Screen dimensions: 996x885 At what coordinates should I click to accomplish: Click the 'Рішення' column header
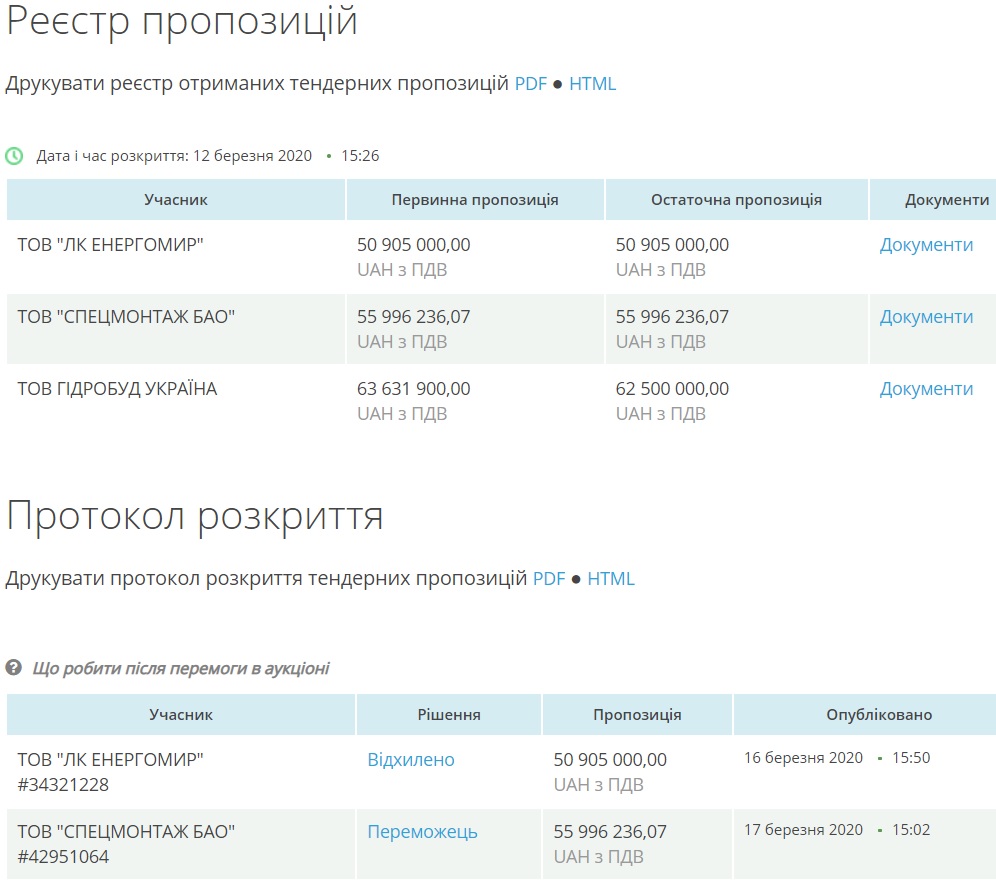pyautogui.click(x=449, y=715)
